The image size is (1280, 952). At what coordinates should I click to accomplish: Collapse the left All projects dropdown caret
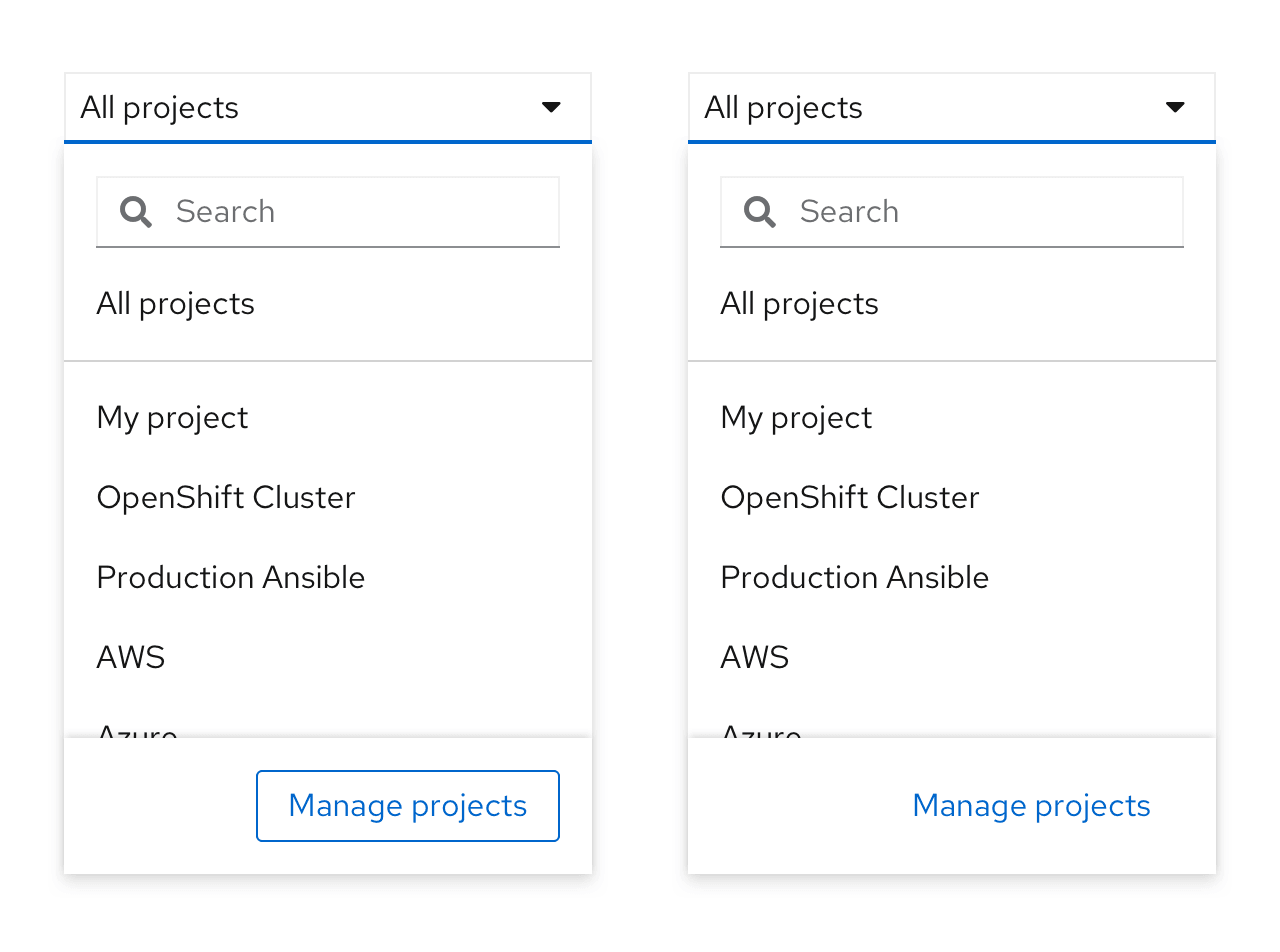click(x=551, y=108)
